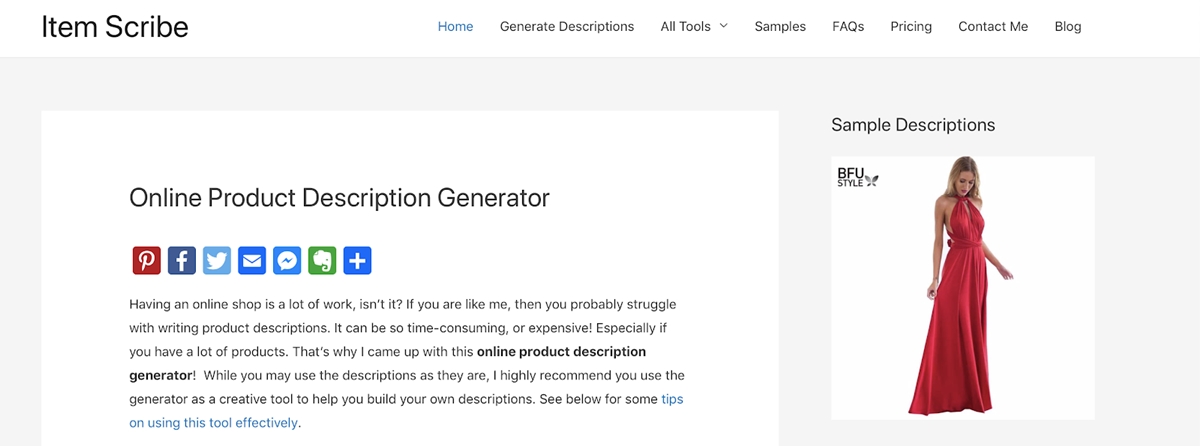Open the FAQs page
1200x446 pixels.
click(x=848, y=26)
